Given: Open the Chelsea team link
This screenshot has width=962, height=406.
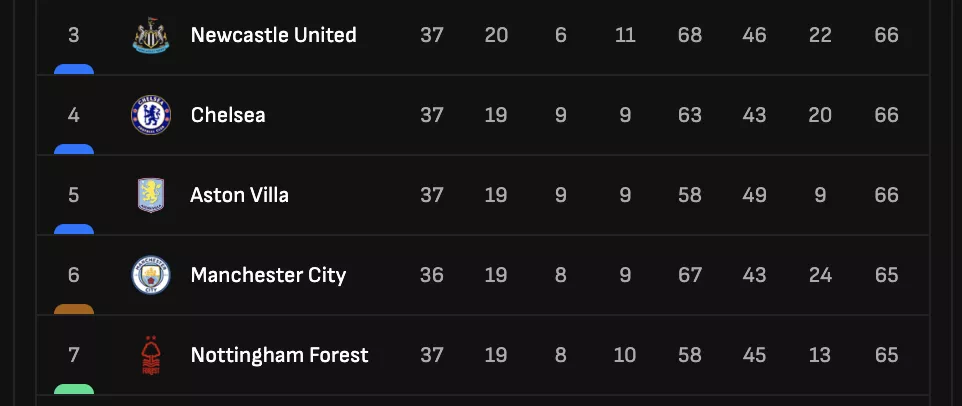Looking at the screenshot, I should (x=228, y=115).
